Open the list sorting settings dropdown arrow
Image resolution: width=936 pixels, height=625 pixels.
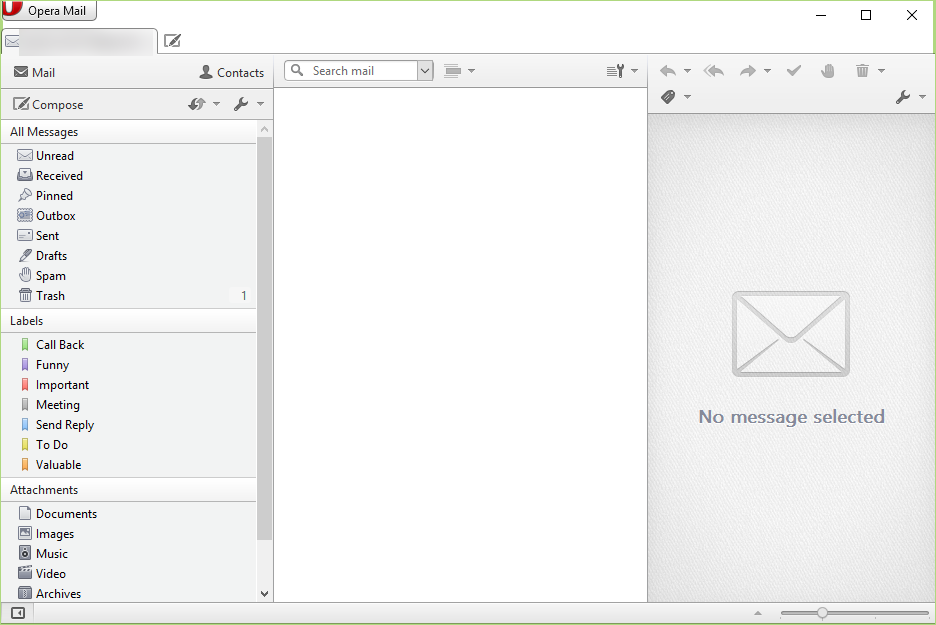coord(635,70)
